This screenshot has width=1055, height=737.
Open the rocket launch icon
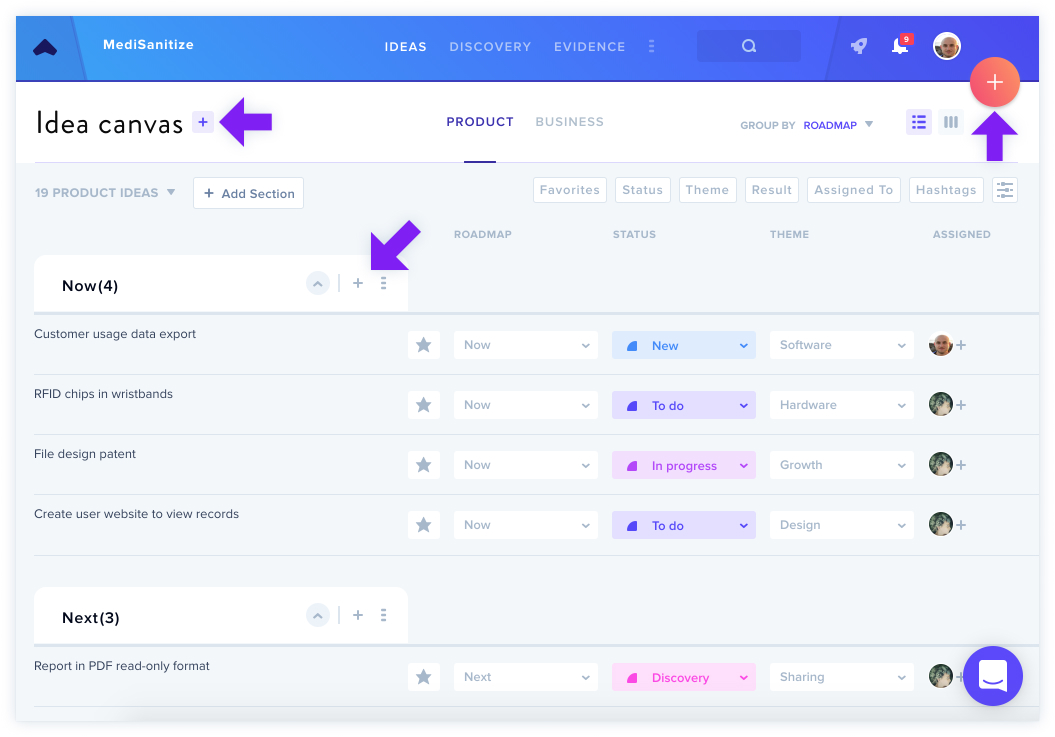point(859,46)
